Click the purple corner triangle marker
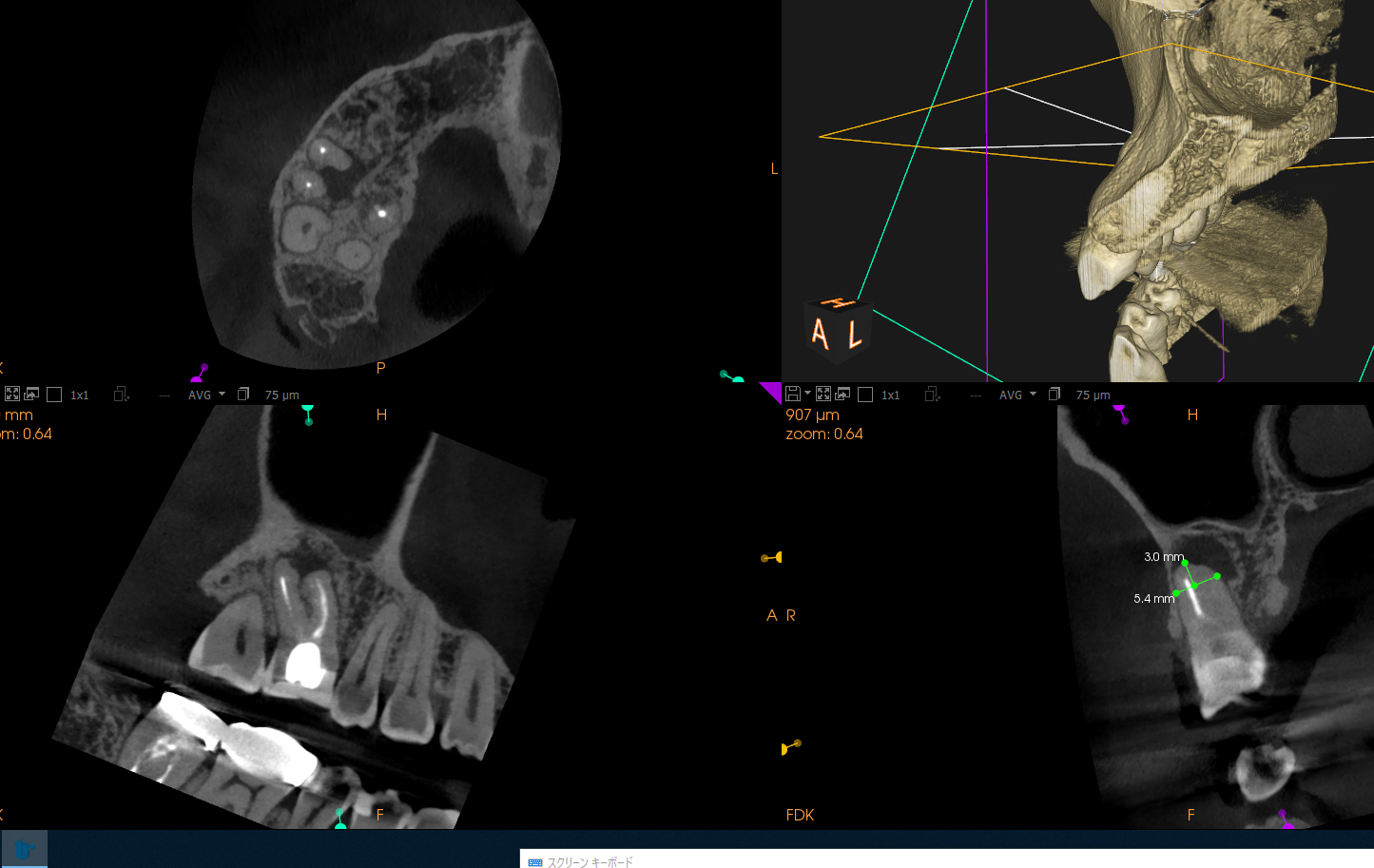Image resolution: width=1374 pixels, height=868 pixels. pos(772,391)
